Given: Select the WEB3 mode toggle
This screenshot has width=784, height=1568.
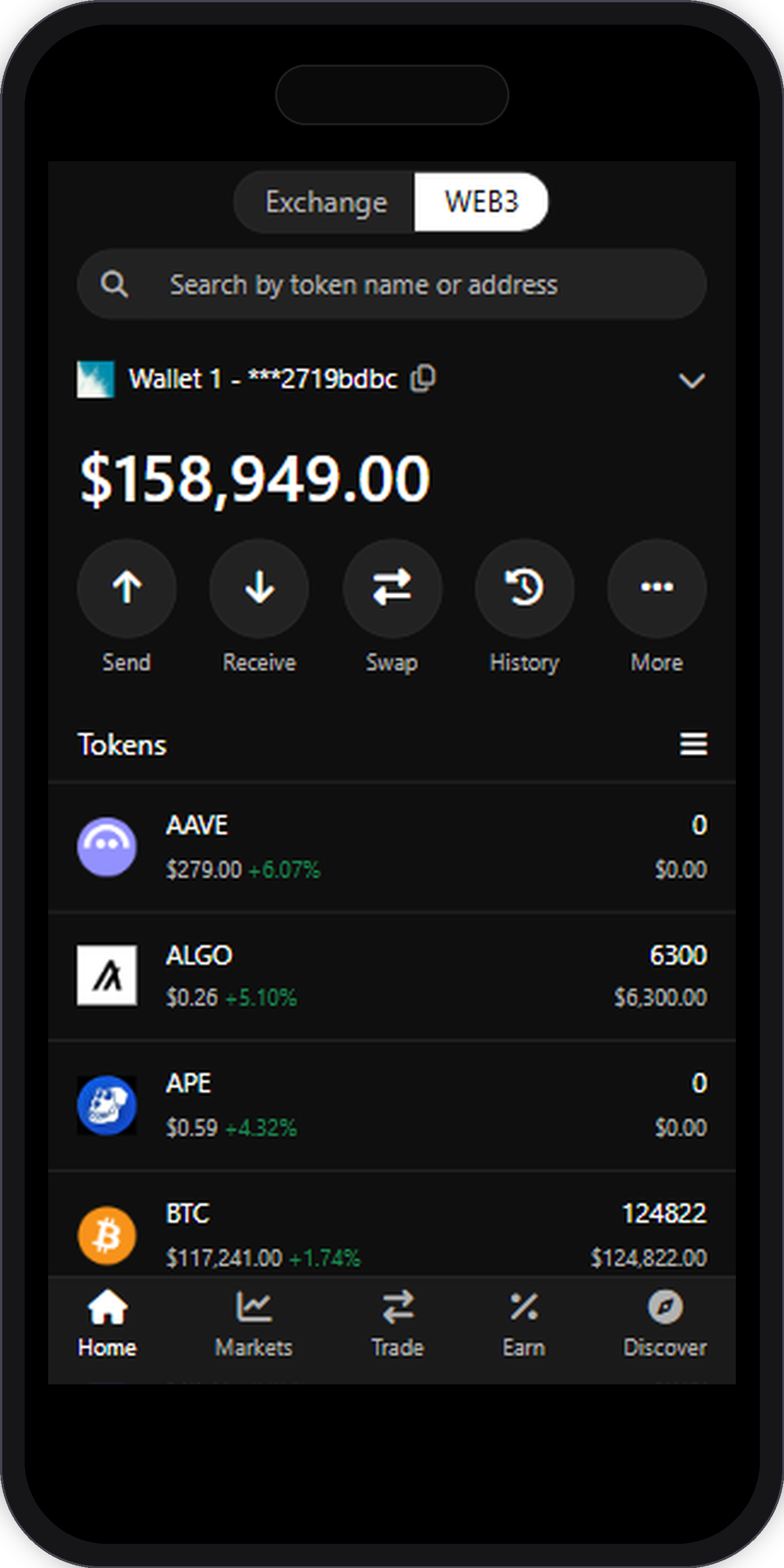Looking at the screenshot, I should pyautogui.click(x=481, y=202).
